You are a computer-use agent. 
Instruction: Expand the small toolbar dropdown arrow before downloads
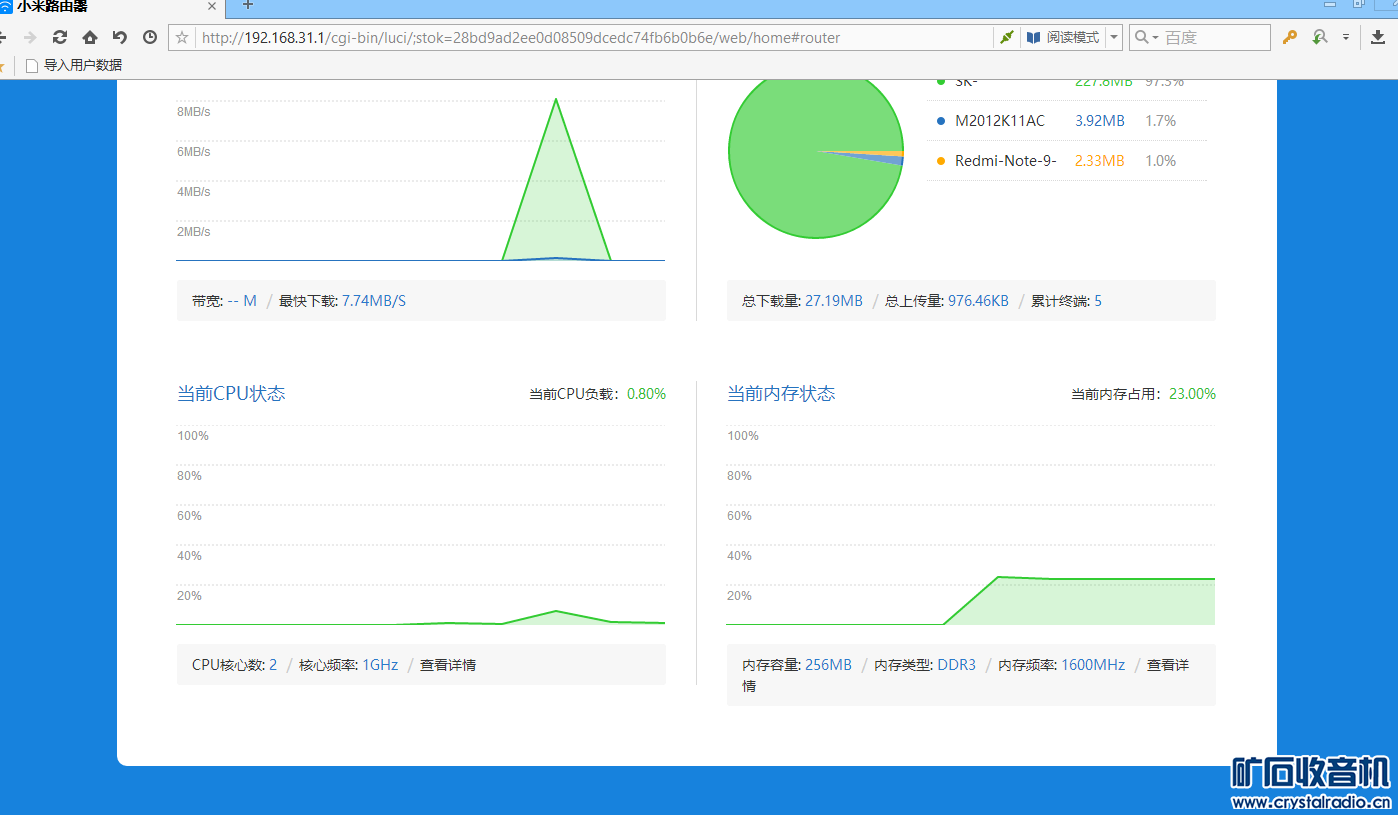pos(1346,37)
